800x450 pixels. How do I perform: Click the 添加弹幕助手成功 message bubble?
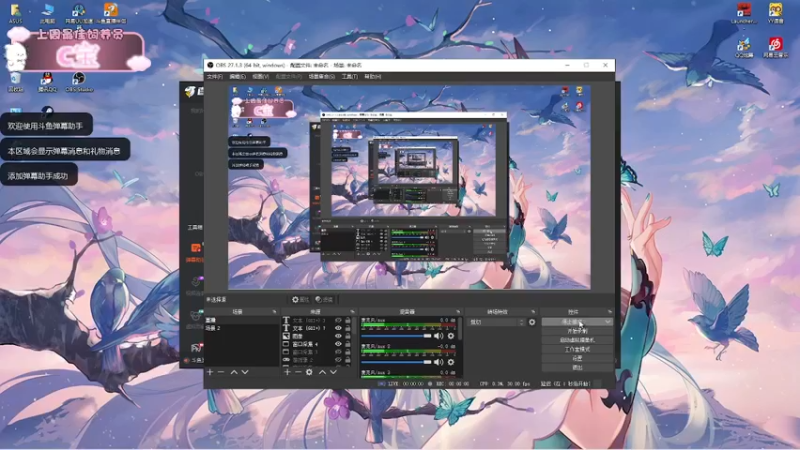click(x=39, y=176)
